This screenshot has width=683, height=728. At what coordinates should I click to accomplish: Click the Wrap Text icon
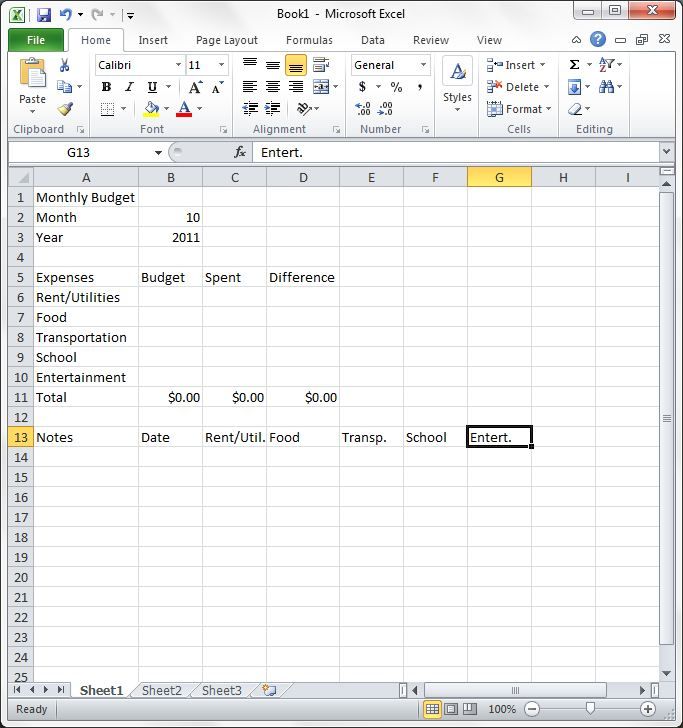tap(321, 65)
